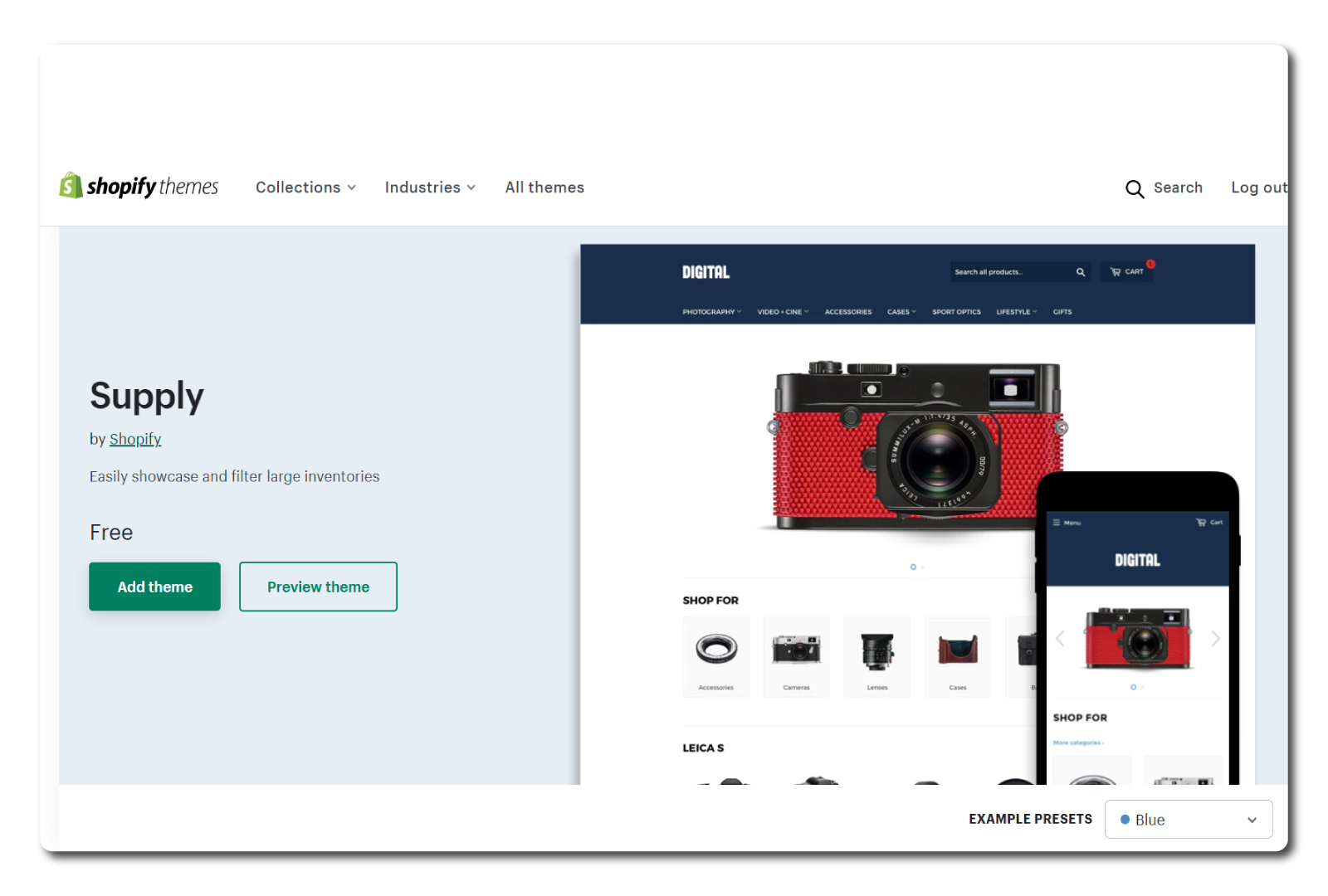This screenshot has width=1328, height=896.
Task: Click the blue preset color dot
Action: [x=1125, y=820]
